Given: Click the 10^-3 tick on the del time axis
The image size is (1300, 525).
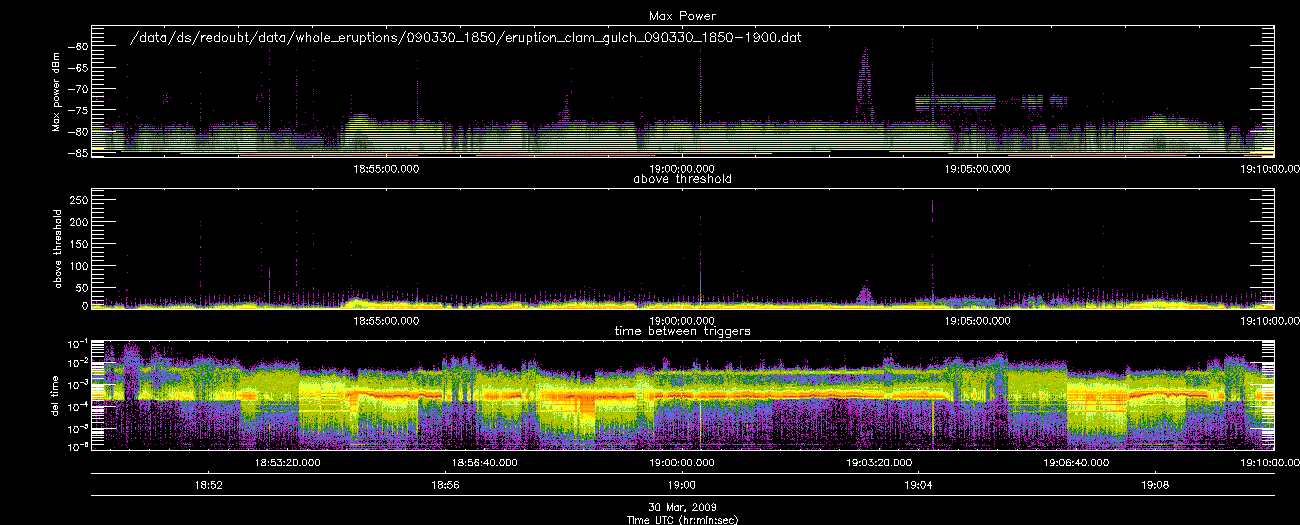Looking at the screenshot, I should pos(77,384).
